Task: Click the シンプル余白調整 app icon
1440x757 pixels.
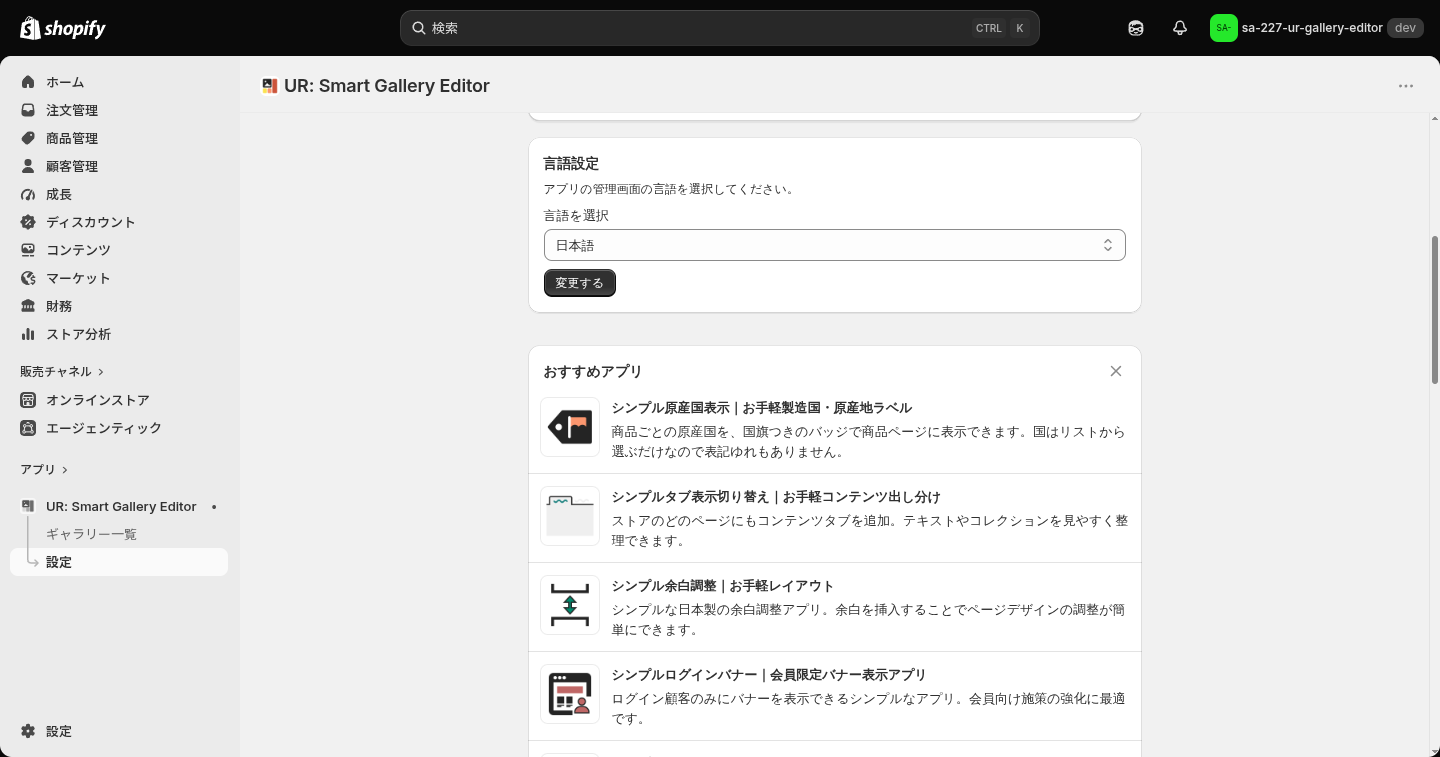Action: 570,605
